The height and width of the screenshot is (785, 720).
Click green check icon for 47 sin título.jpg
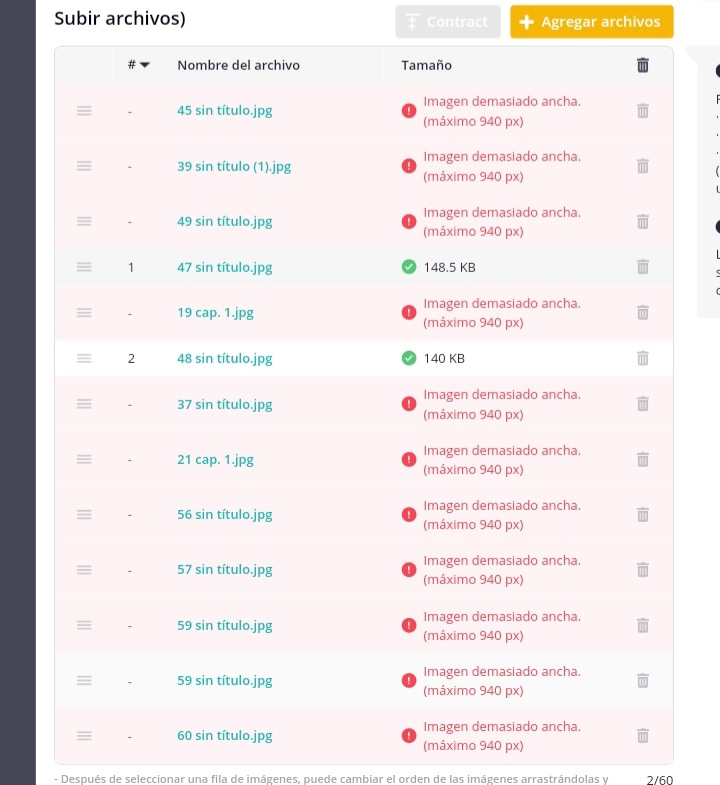pos(408,267)
